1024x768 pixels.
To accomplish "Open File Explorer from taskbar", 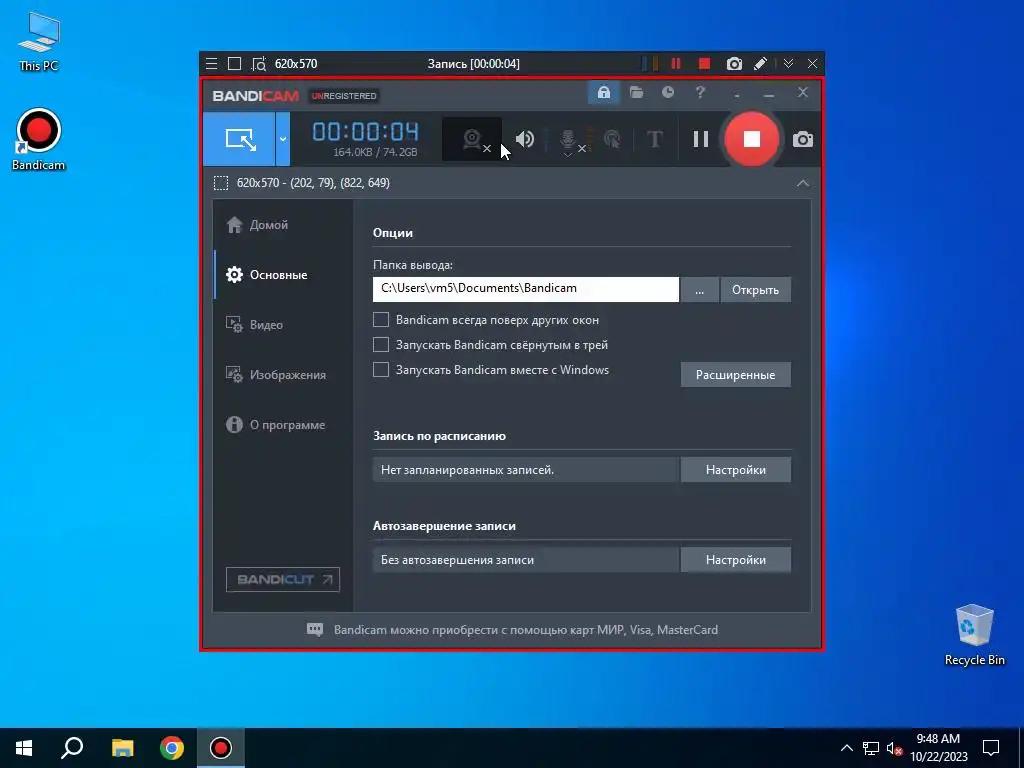I will click(122, 748).
